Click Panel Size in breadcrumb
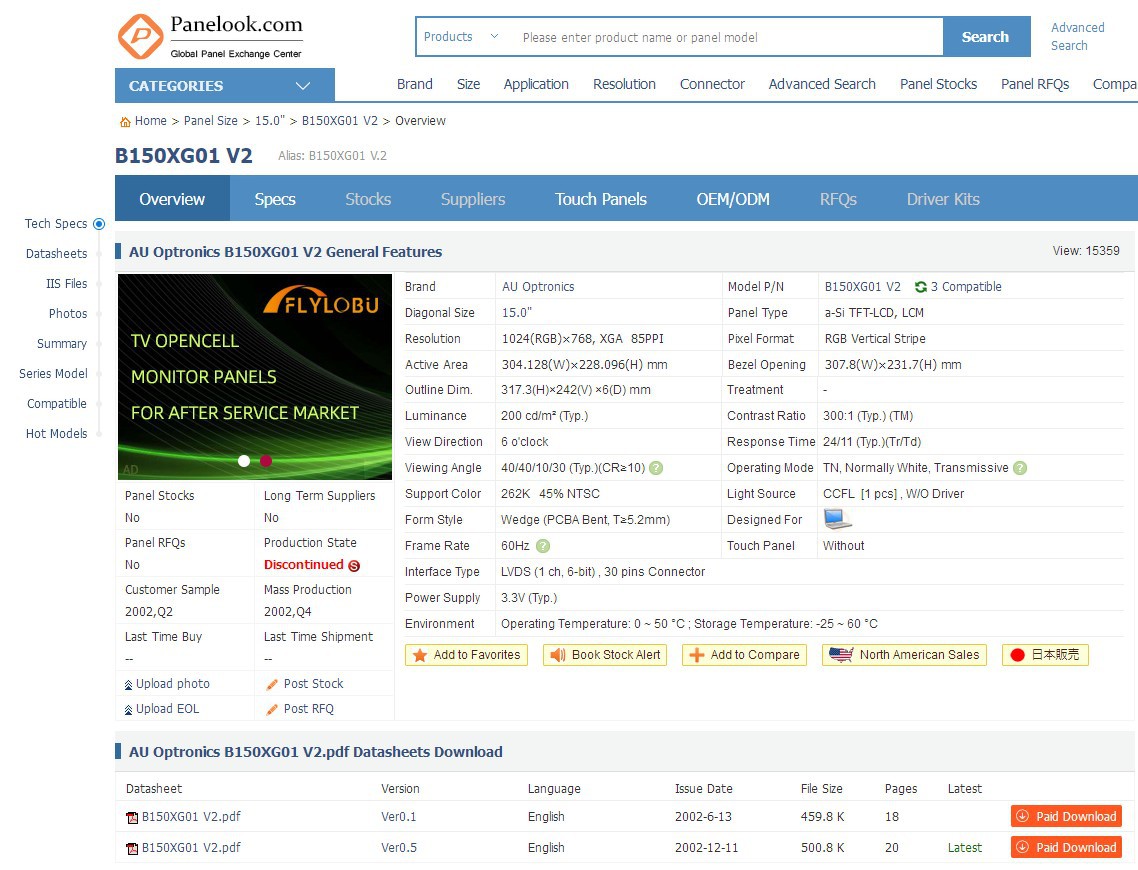The width and height of the screenshot is (1138, 870). (210, 121)
